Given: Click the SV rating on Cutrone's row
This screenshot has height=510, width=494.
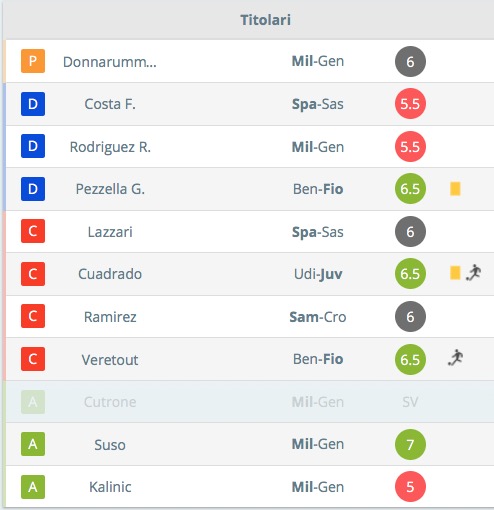Looking at the screenshot, I should [x=410, y=402].
